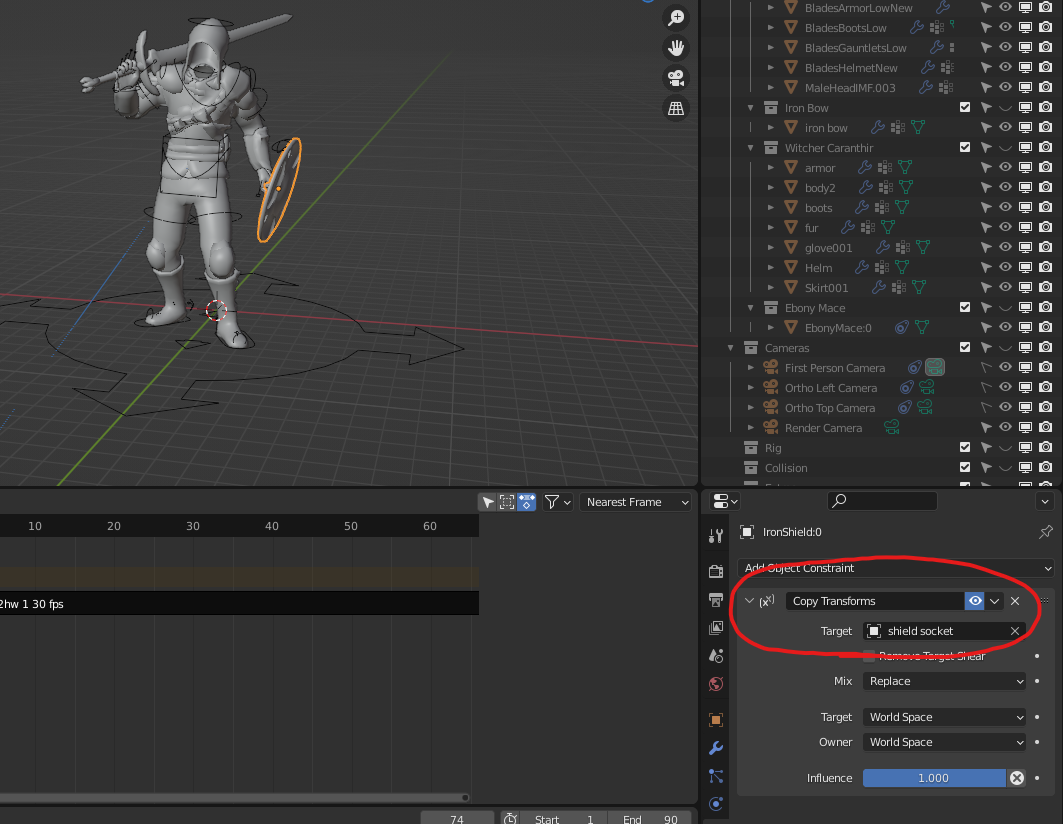Switch perspective/orthographic grid icon in viewport
The height and width of the screenshot is (824, 1063).
click(x=676, y=109)
